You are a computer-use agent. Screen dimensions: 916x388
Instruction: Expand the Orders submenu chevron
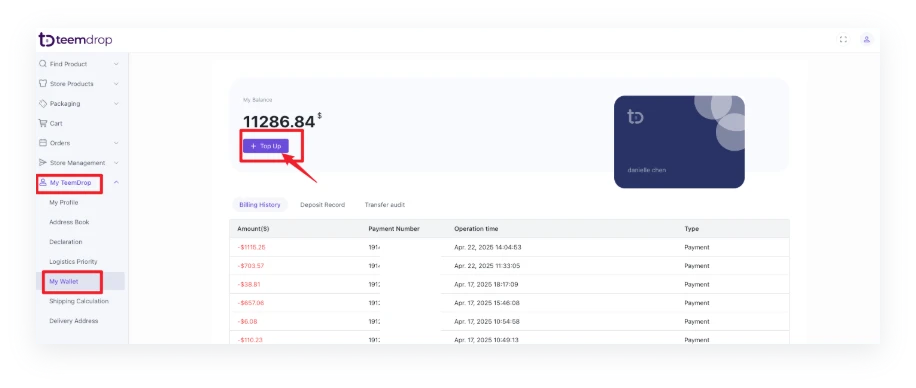[x=116, y=143]
